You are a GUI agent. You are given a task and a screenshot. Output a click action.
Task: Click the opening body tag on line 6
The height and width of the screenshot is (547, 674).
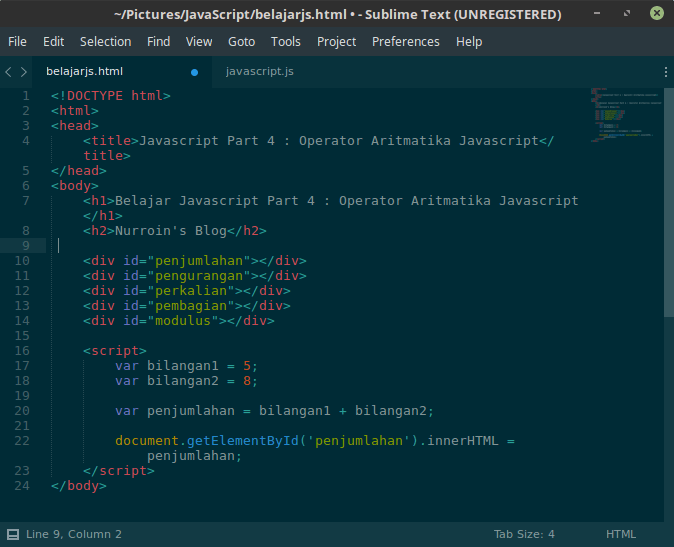coord(75,186)
